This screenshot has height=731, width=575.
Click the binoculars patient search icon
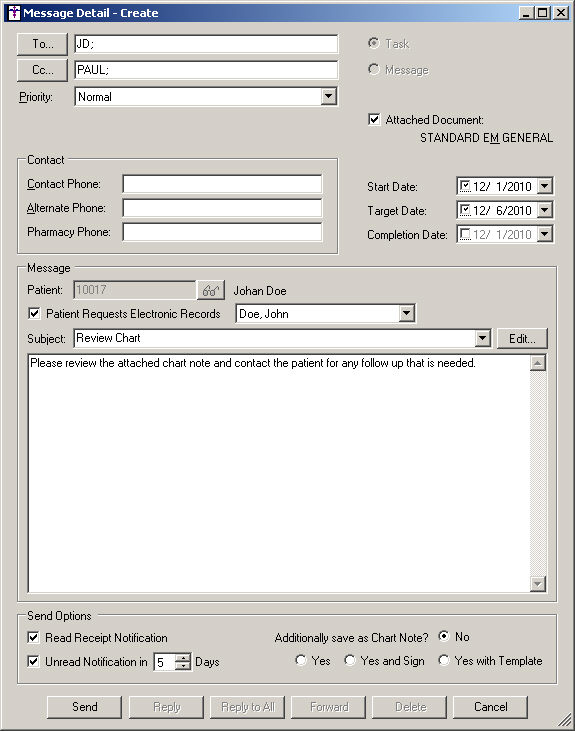point(211,290)
